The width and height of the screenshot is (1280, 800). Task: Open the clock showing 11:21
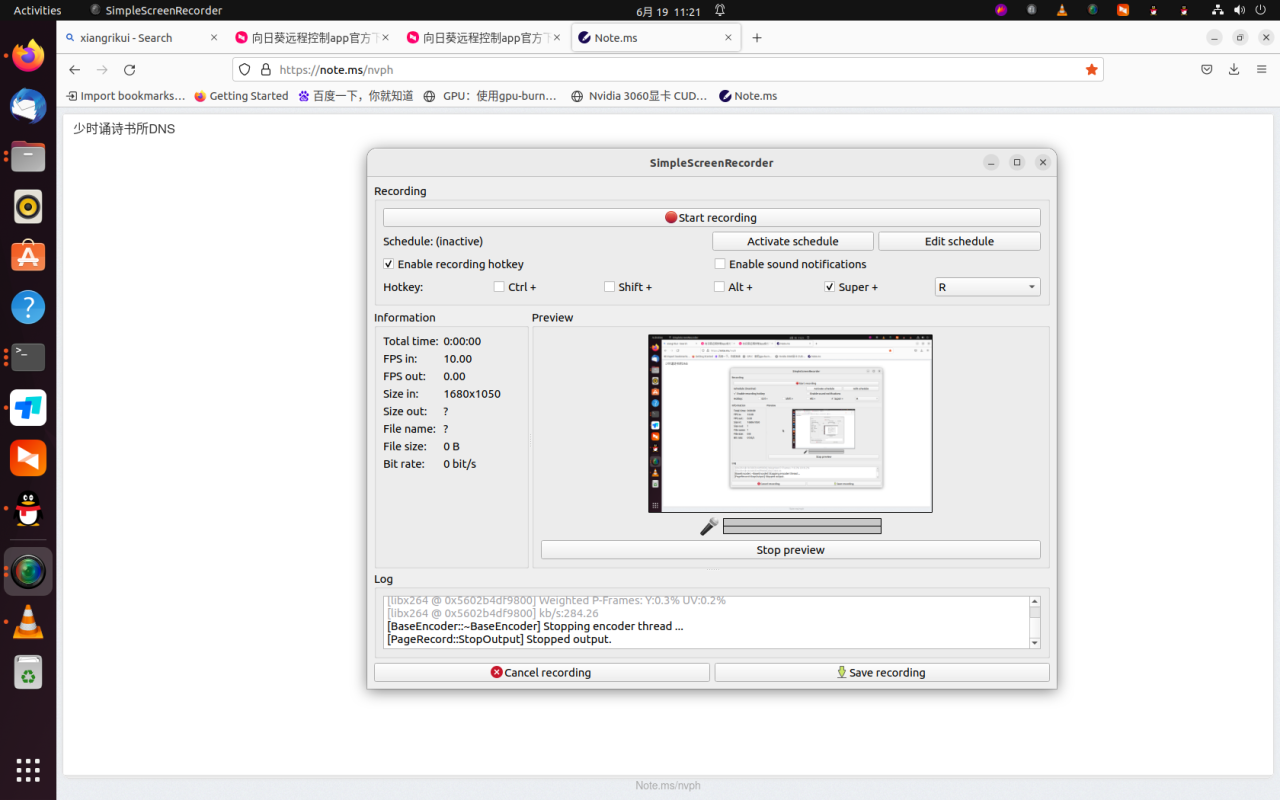coord(668,10)
